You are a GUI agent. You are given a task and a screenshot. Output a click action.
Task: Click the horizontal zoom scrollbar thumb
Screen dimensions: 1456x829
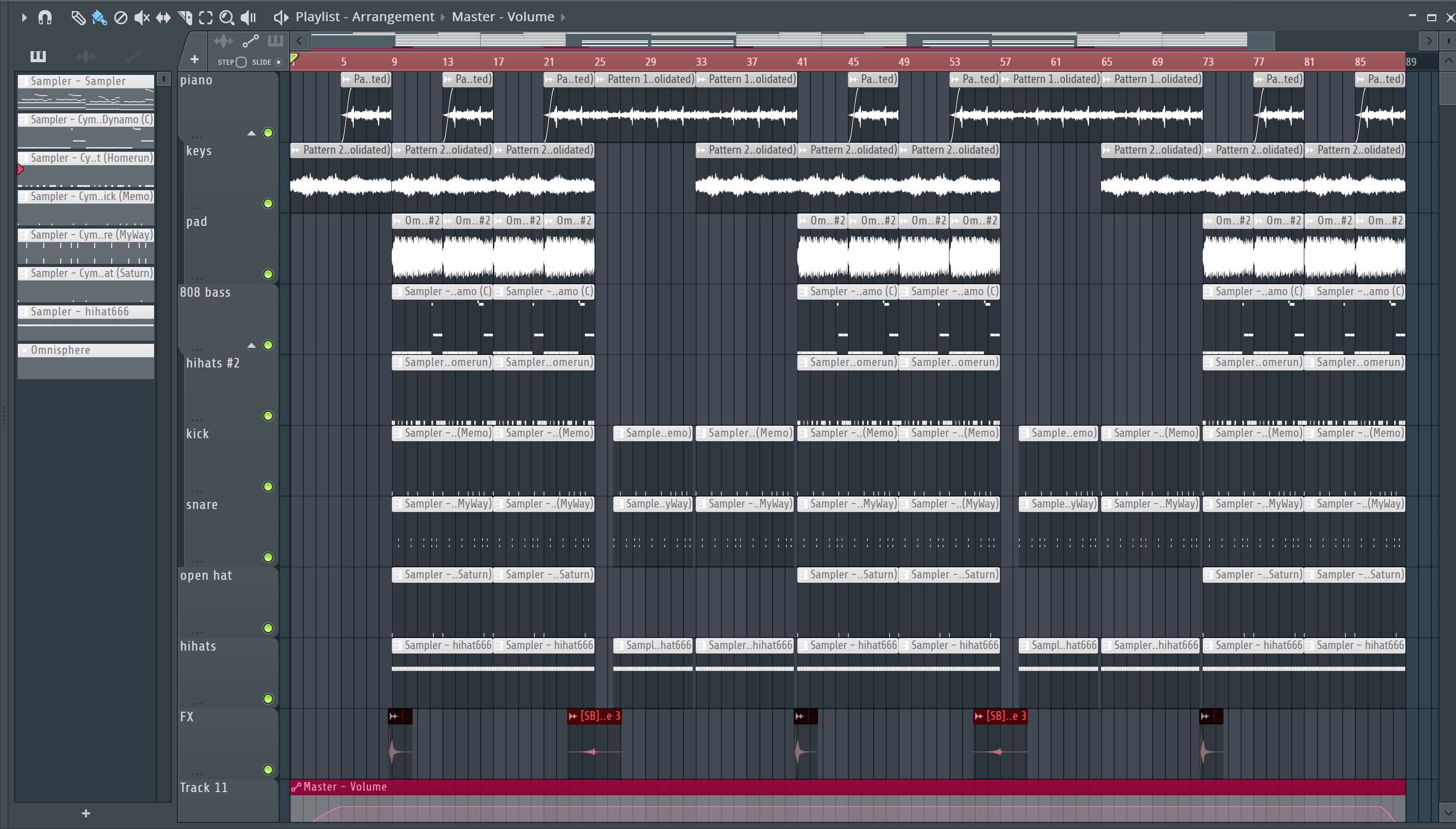[x=792, y=40]
